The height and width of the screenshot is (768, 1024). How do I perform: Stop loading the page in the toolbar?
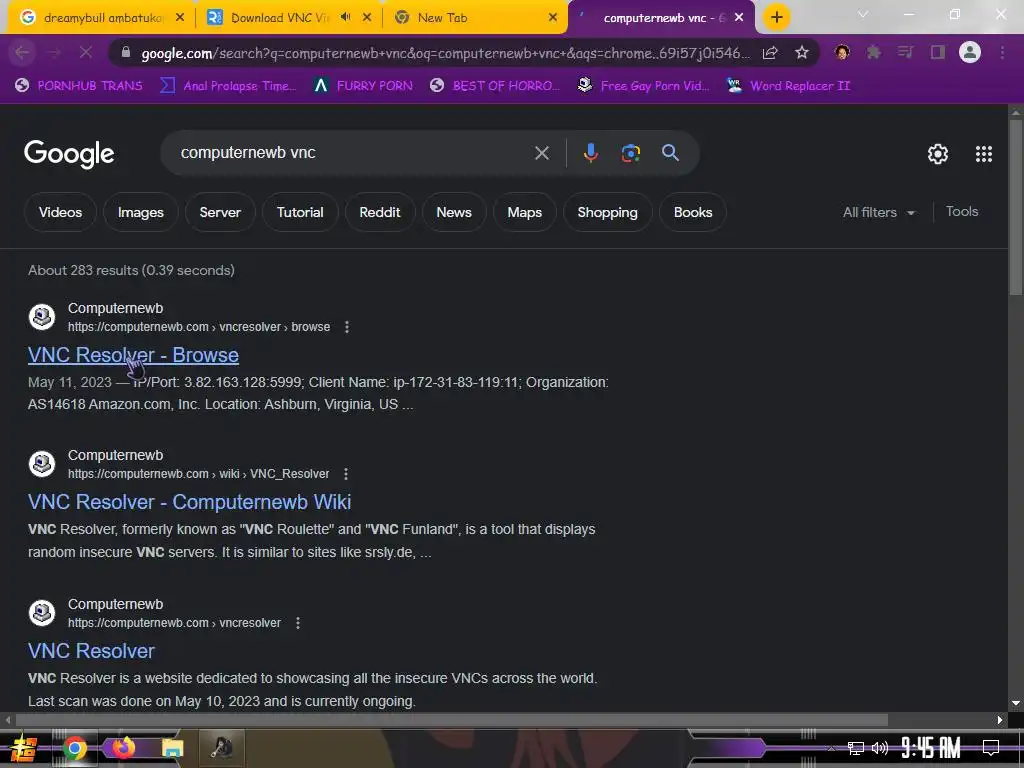point(86,52)
